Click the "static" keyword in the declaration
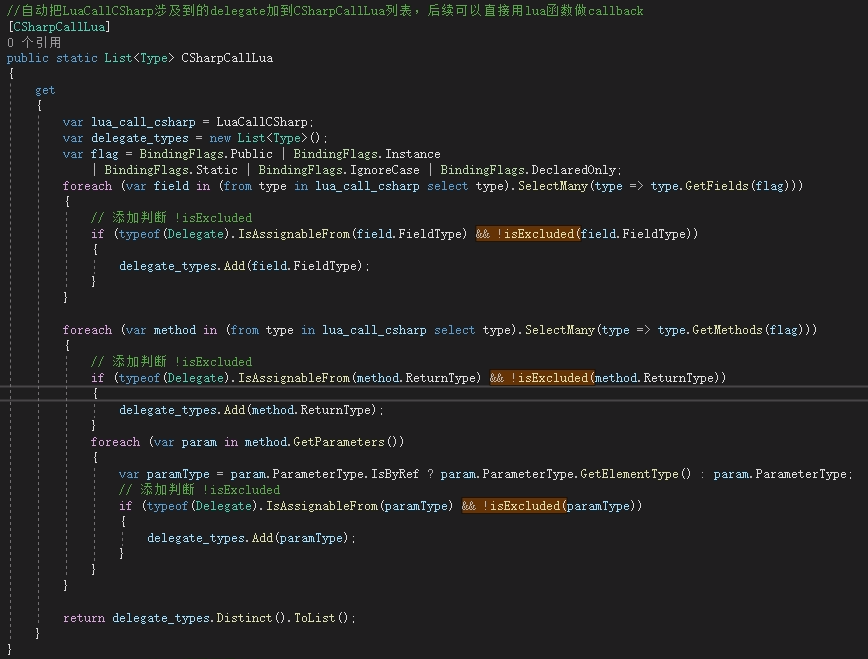Image resolution: width=868 pixels, height=659 pixels. [x=76, y=58]
